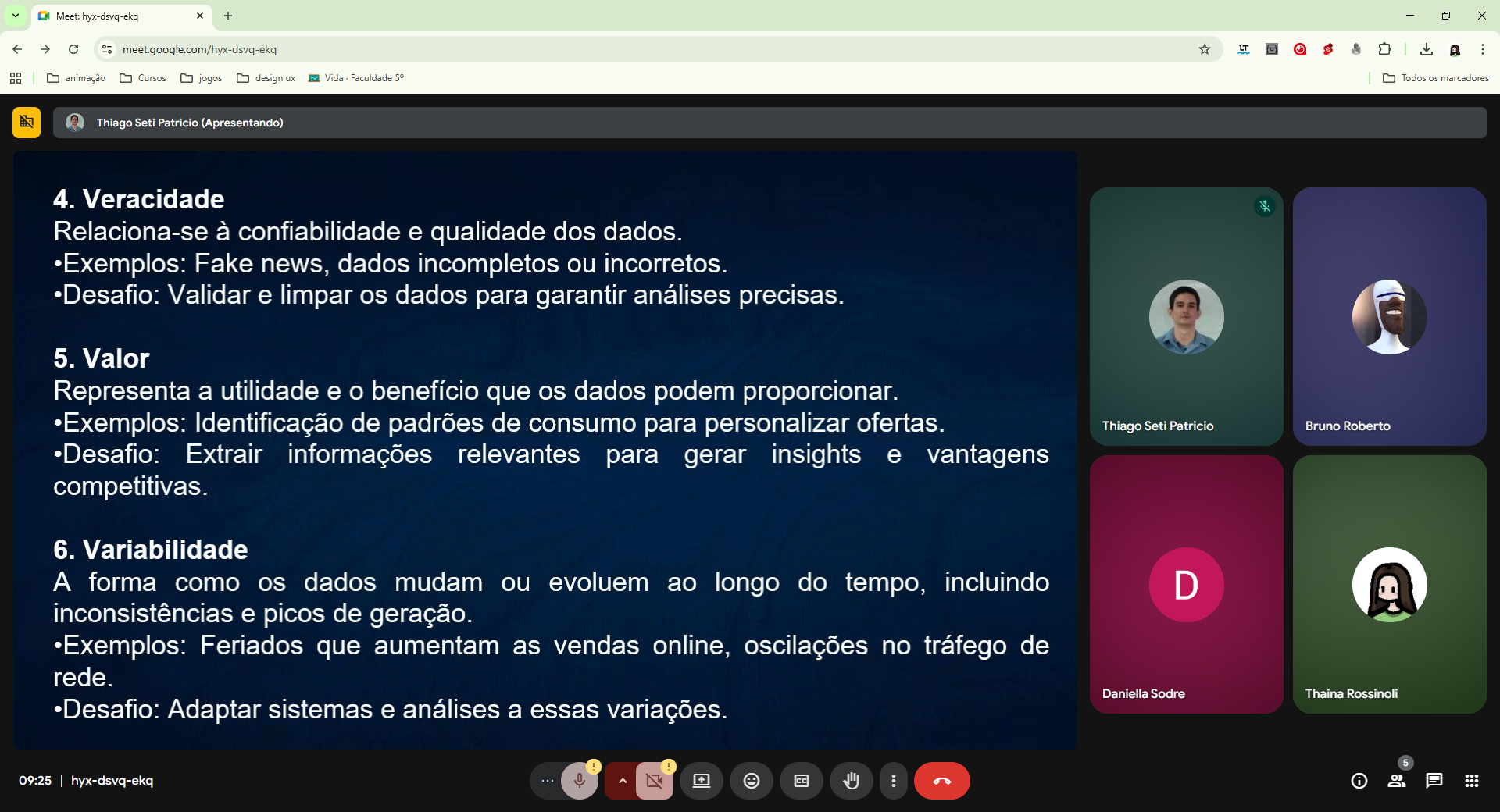Toggle the camera on or off
This screenshot has height=812, width=1500.
point(655,781)
